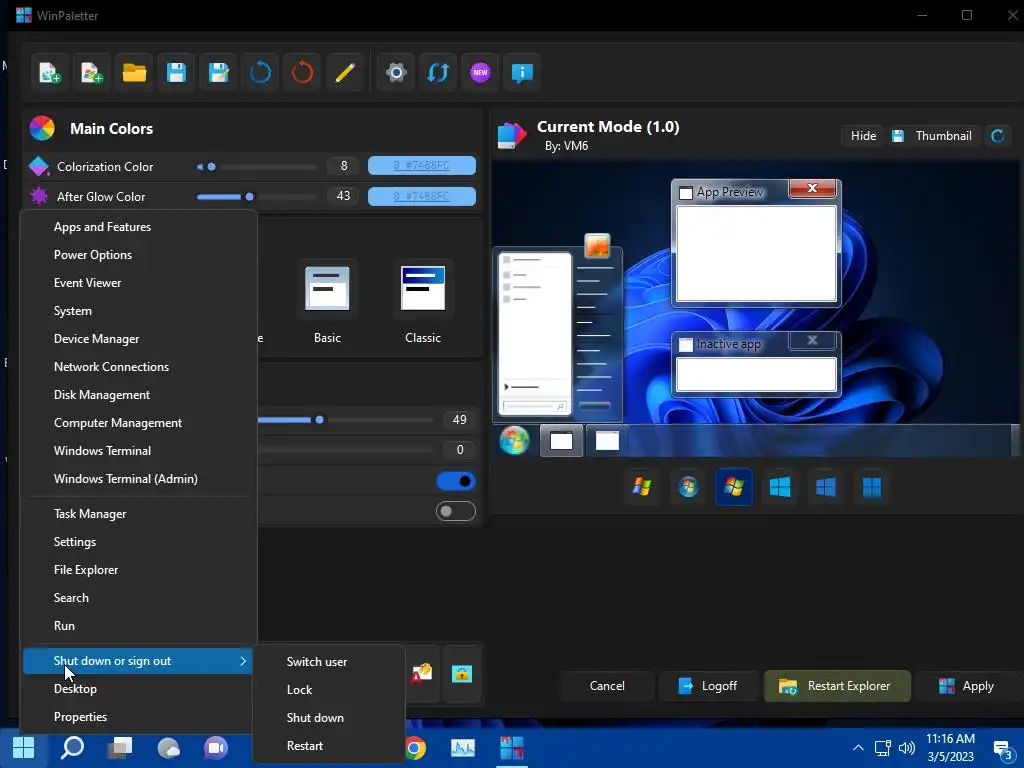Click the Windows Start button on taskbar
Image resolution: width=1024 pixels, height=768 pixels.
24,748
